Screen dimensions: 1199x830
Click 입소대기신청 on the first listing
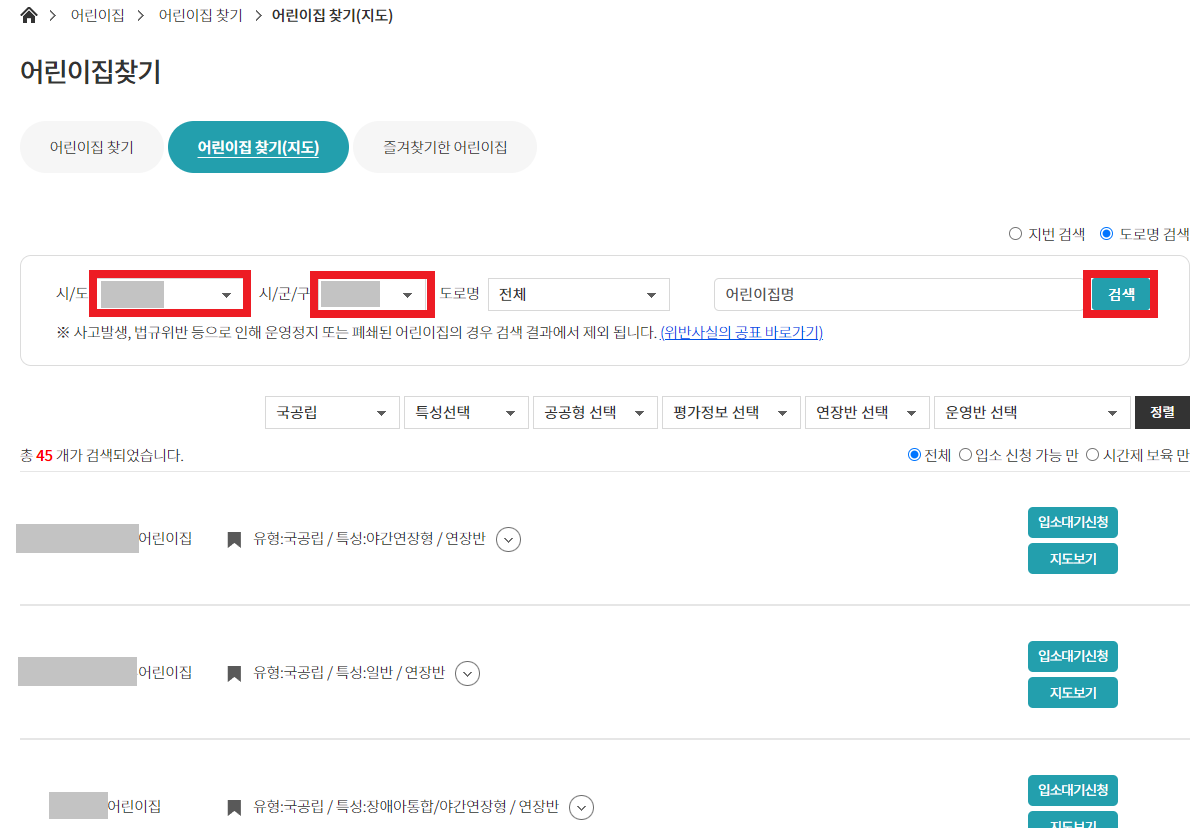pos(1072,521)
